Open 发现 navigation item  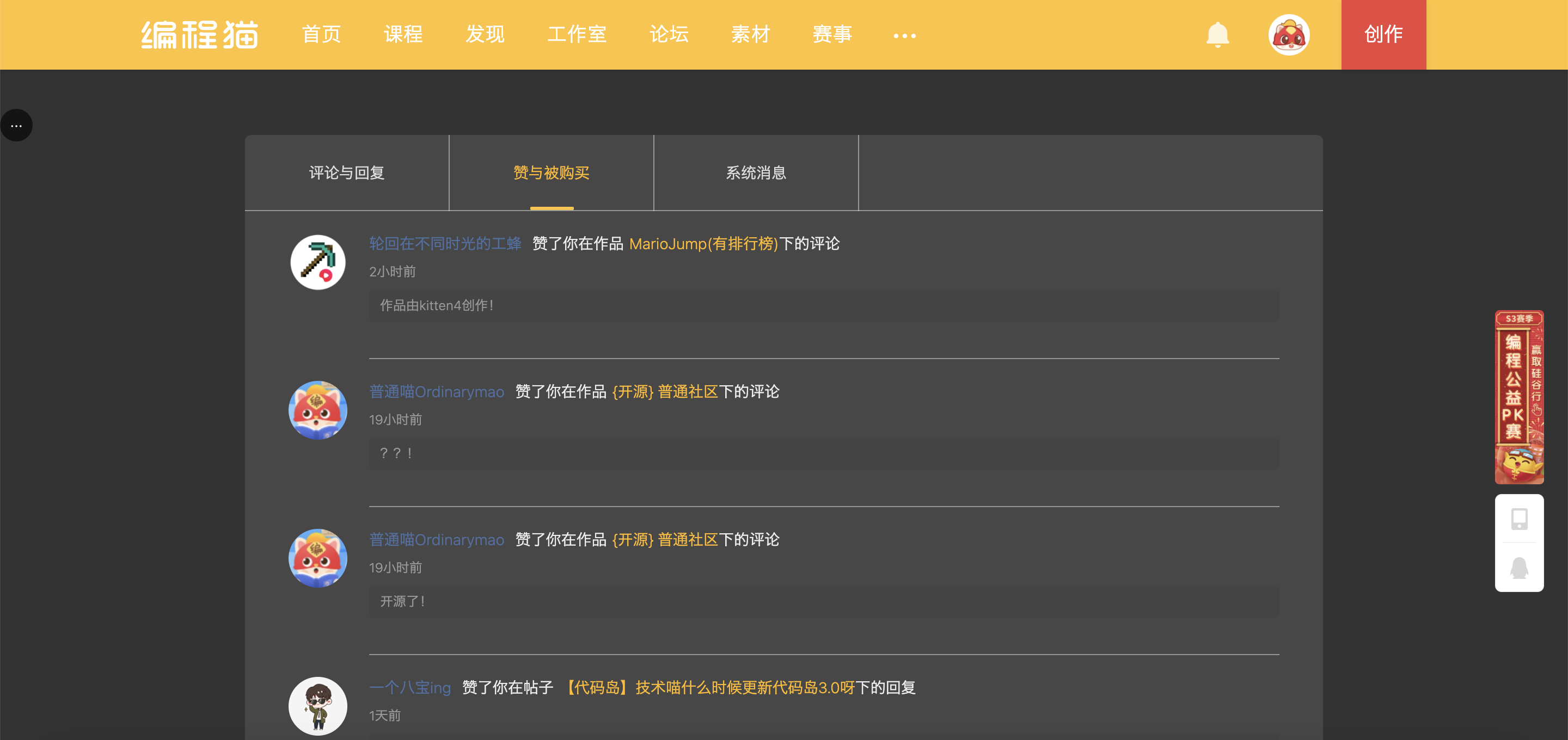point(485,35)
